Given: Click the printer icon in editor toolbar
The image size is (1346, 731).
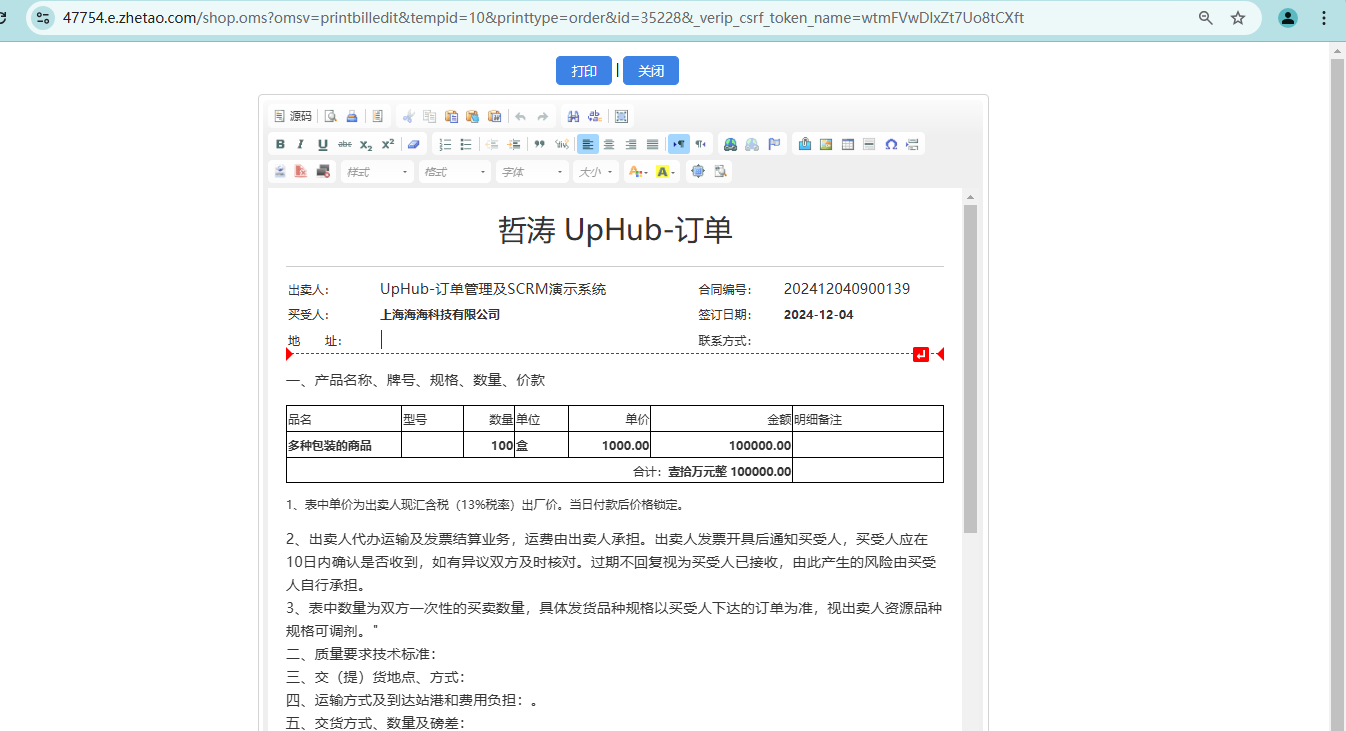Looking at the screenshot, I should coord(352,116).
